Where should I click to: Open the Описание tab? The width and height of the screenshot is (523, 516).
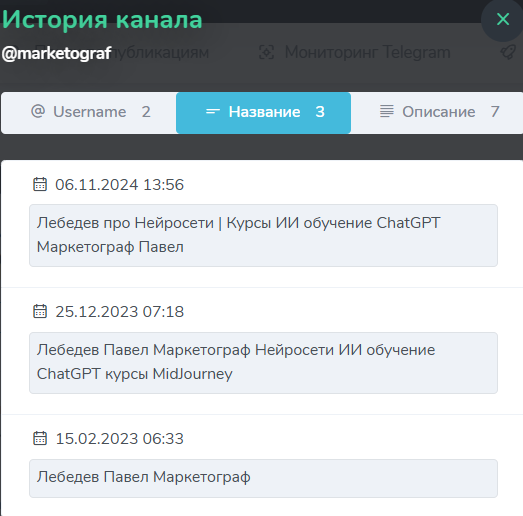point(437,113)
